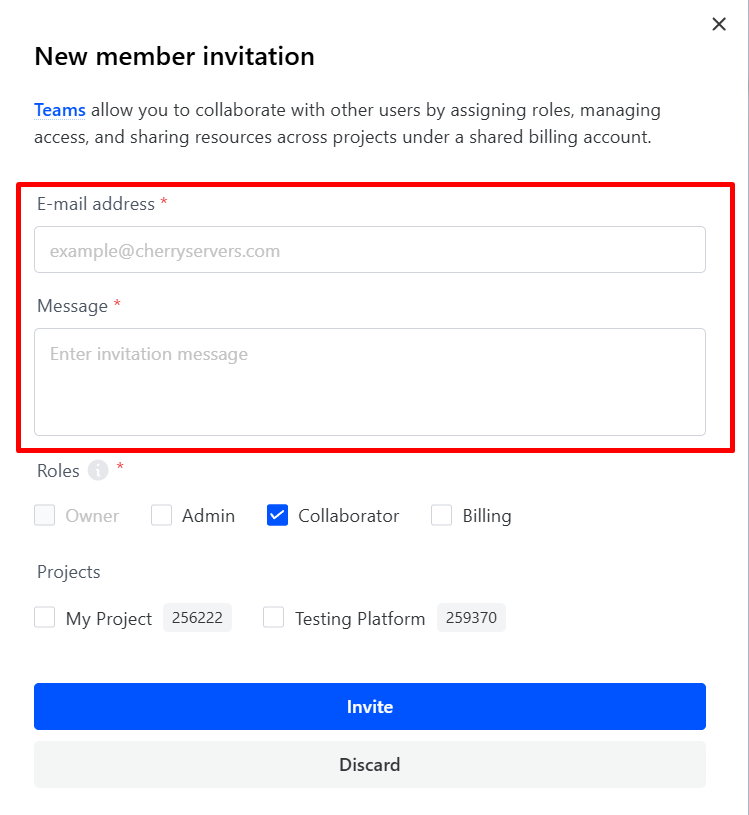Click the 259370 project ID badge

click(x=471, y=618)
